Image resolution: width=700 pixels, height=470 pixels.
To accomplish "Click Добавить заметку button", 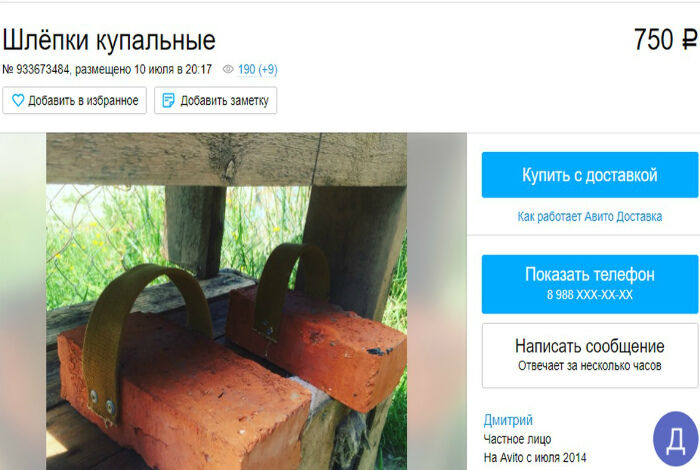I will pyautogui.click(x=216, y=100).
